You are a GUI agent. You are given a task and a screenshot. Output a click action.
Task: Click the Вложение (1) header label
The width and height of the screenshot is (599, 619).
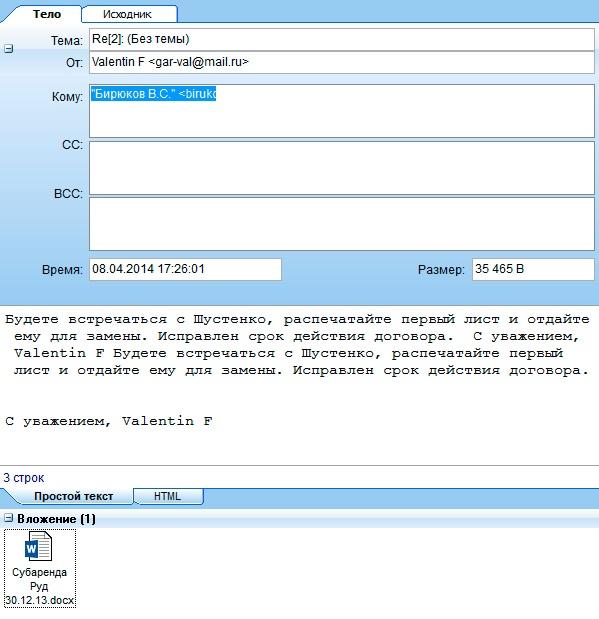(x=56, y=519)
